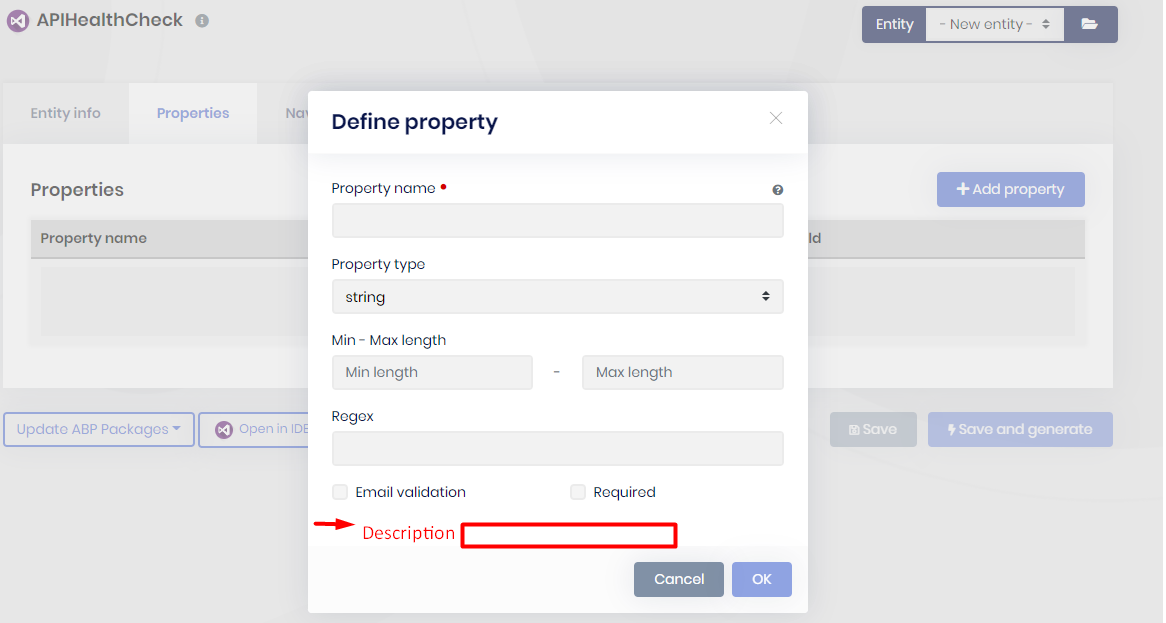The image size is (1166, 623).
Task: Open the New entity selector
Action: click(x=994, y=24)
